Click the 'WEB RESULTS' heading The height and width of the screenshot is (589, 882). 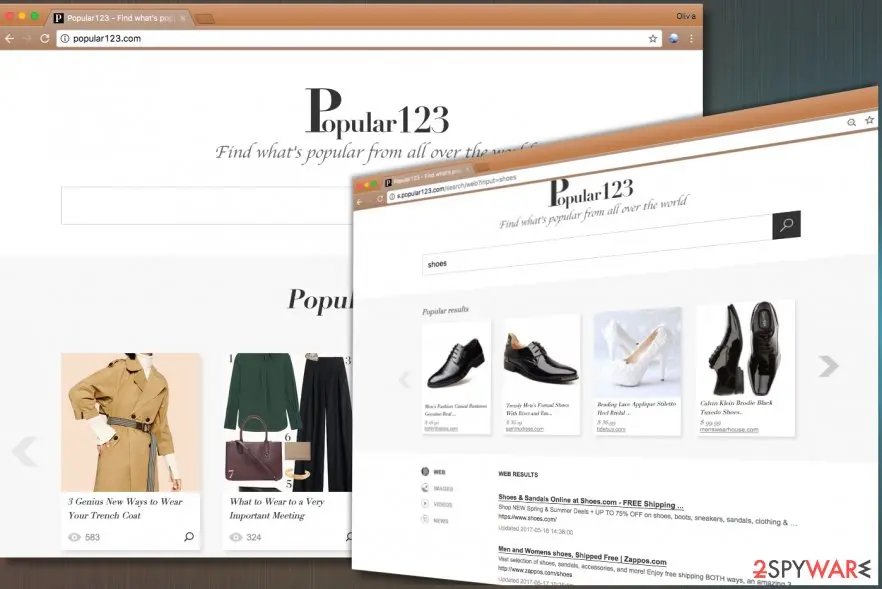[x=518, y=474]
